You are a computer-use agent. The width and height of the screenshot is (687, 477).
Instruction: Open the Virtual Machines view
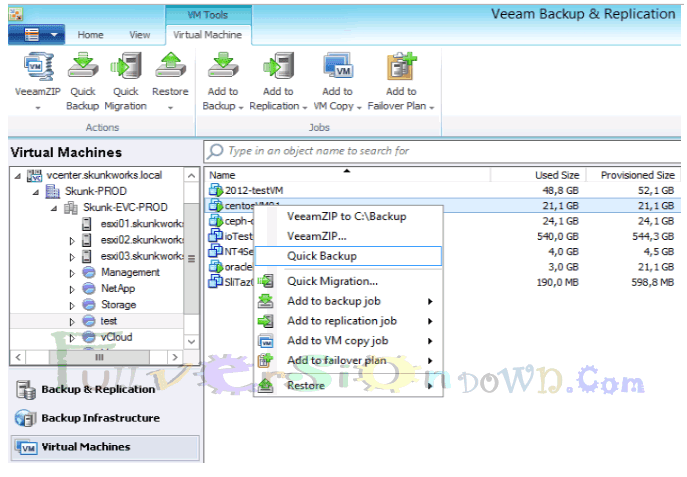105,447
